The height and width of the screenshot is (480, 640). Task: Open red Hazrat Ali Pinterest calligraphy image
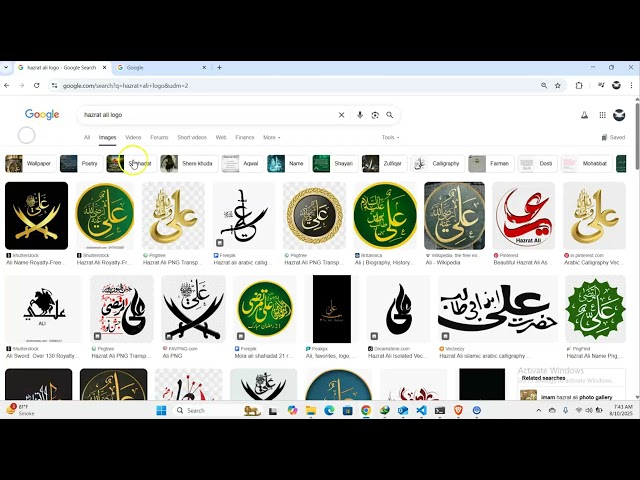click(524, 216)
